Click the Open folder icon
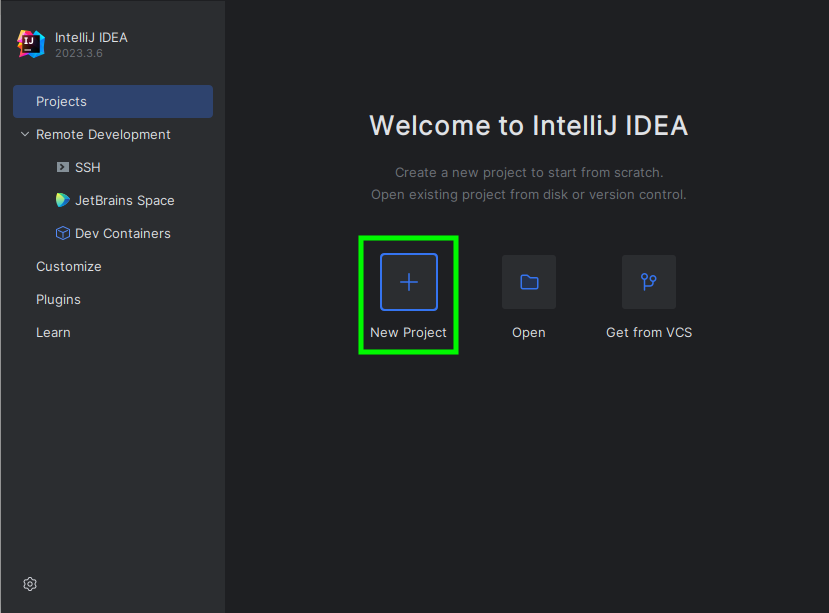Image resolution: width=829 pixels, height=613 pixels. coord(528,281)
